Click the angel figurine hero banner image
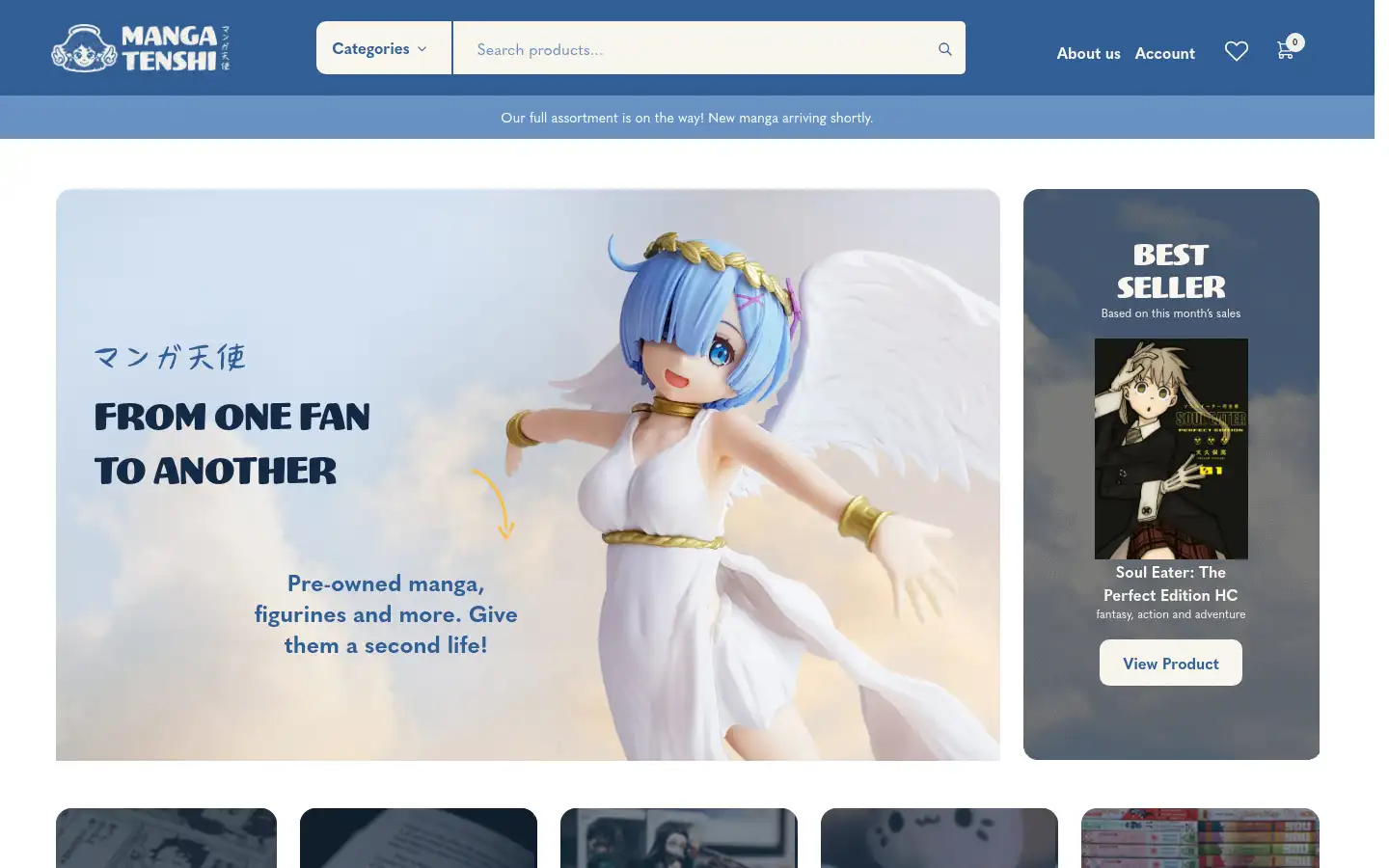The width and height of the screenshot is (1389, 868). pos(528,475)
